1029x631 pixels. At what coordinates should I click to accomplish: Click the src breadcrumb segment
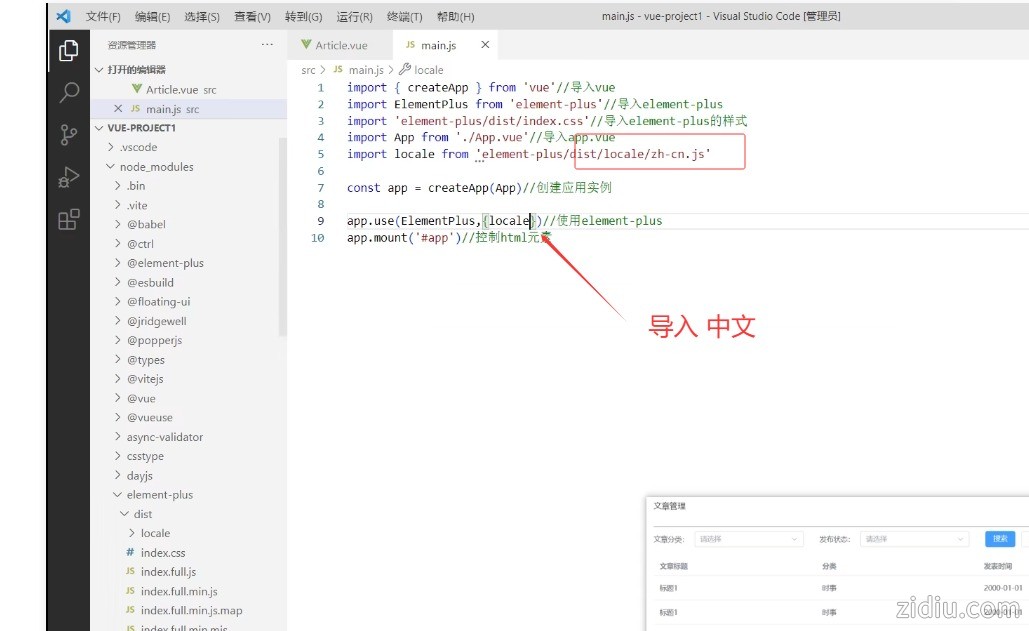[x=308, y=70]
